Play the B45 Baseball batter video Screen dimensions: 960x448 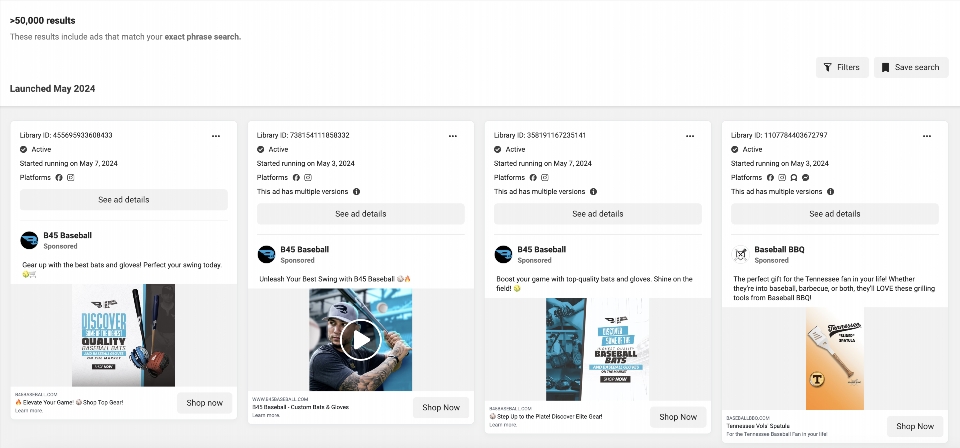point(361,340)
